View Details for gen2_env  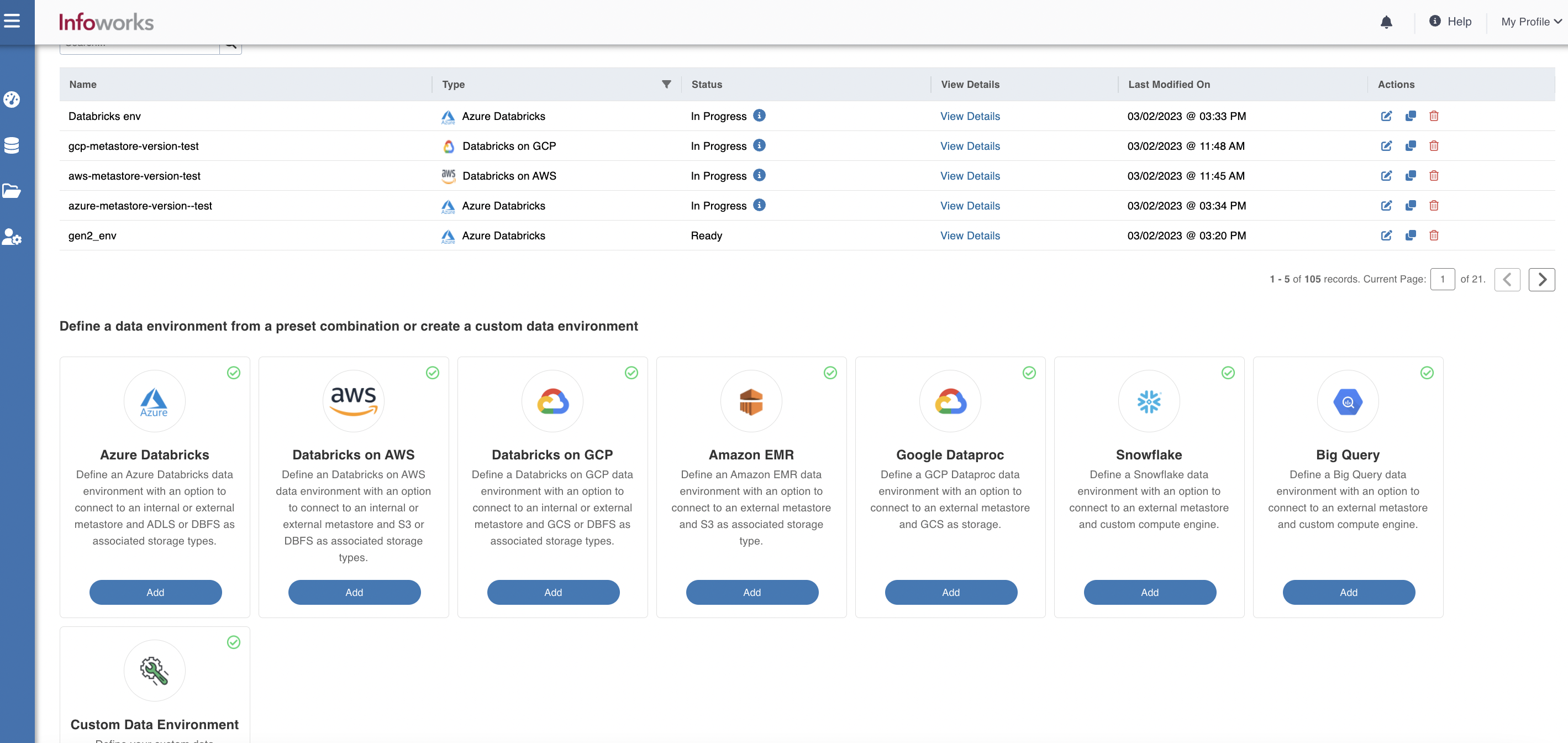click(970, 235)
